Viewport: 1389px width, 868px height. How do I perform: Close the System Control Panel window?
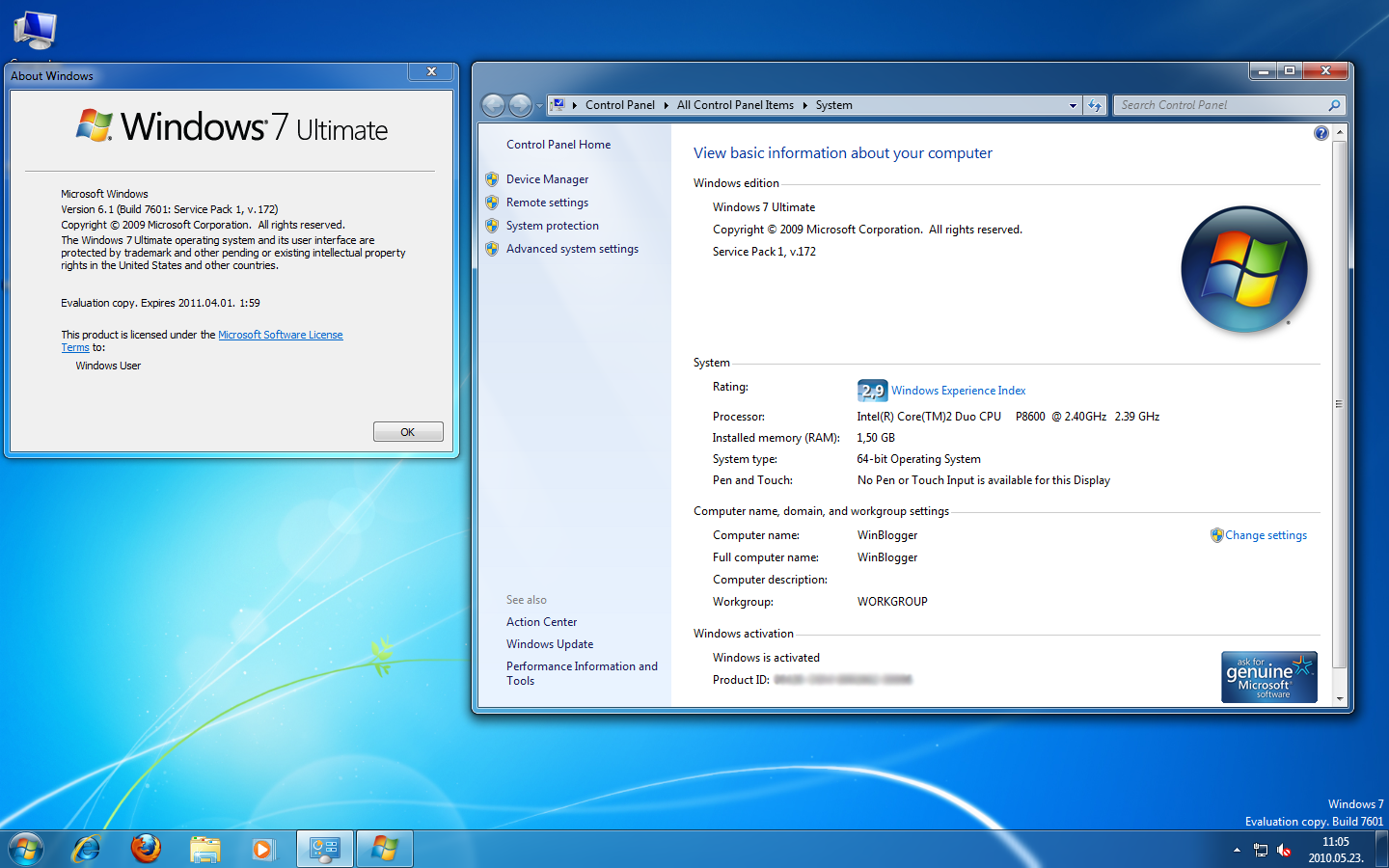point(1326,71)
